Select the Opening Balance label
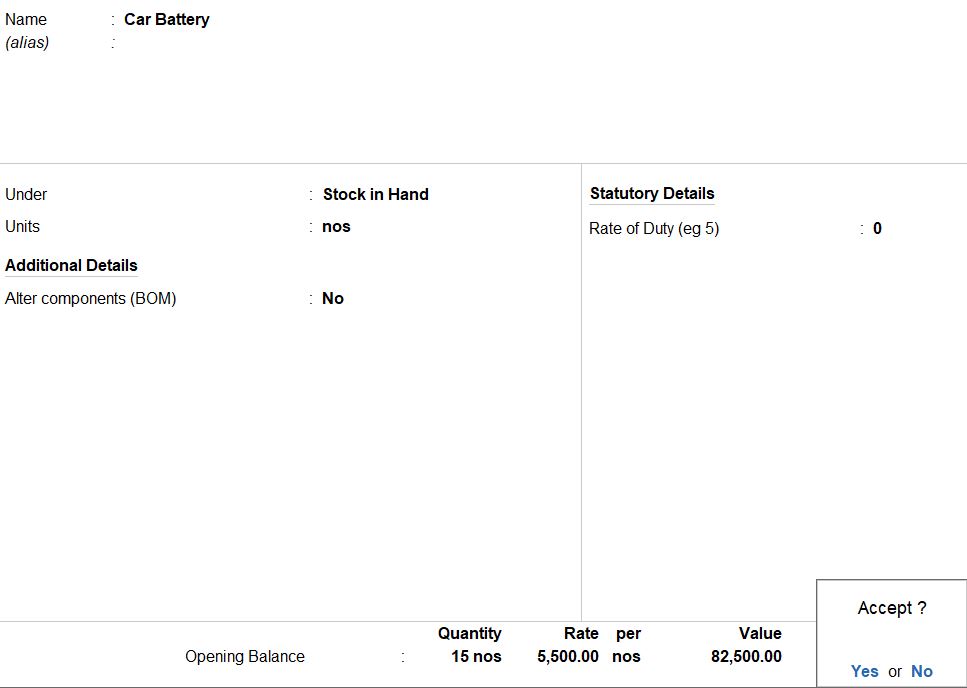 245,657
